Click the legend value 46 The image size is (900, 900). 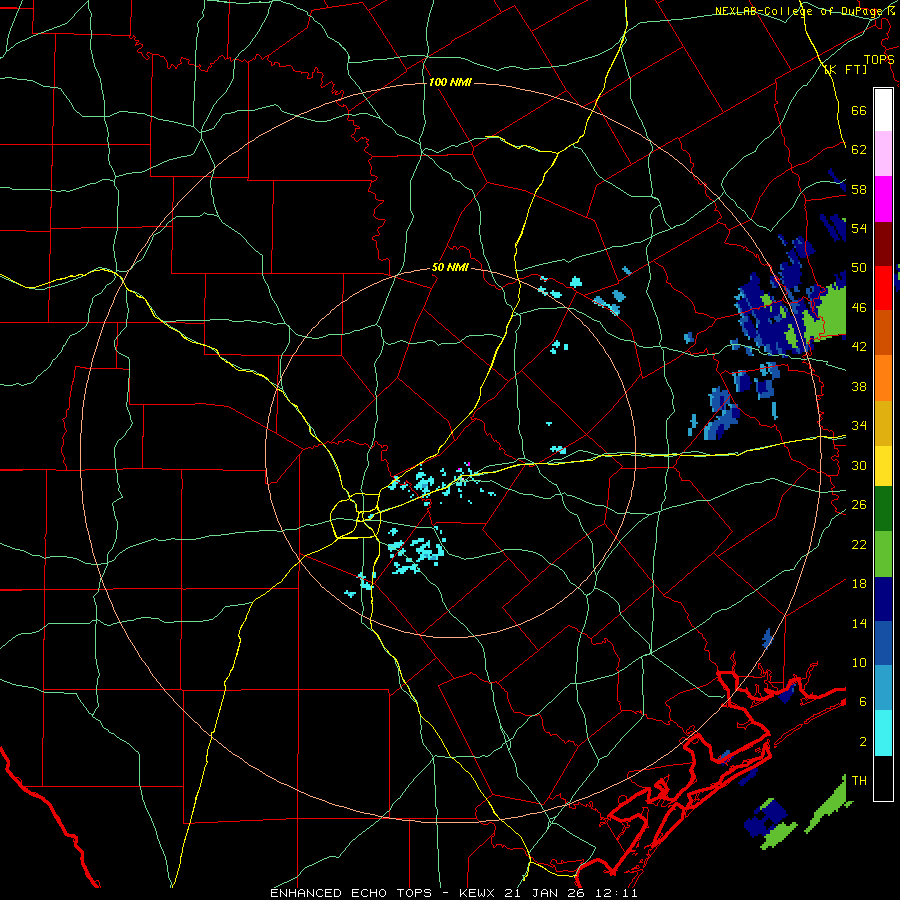pyautogui.click(x=859, y=308)
